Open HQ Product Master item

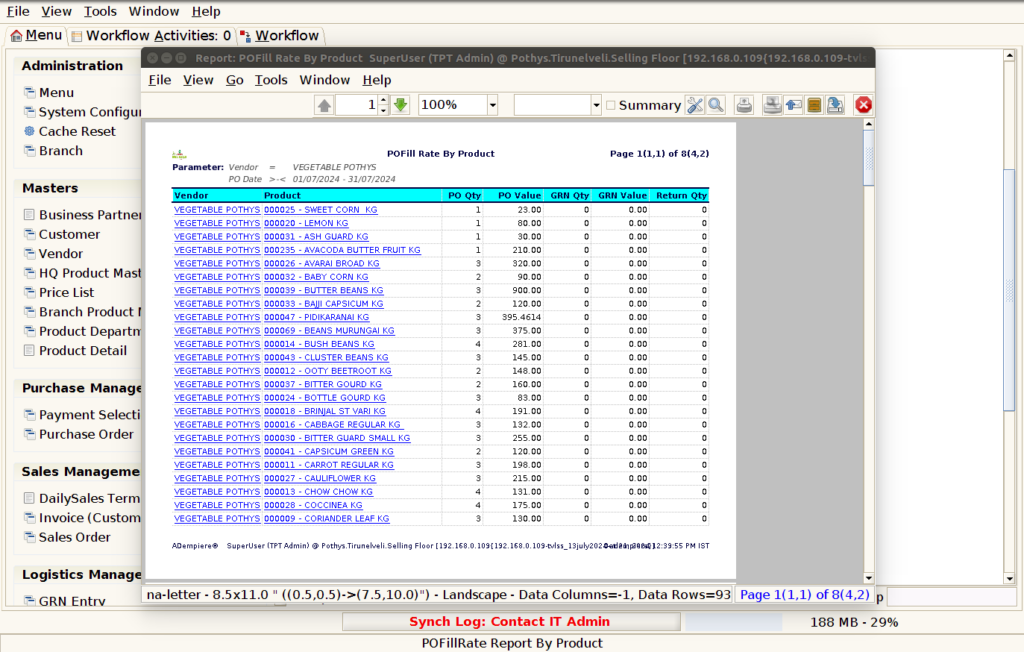82,273
